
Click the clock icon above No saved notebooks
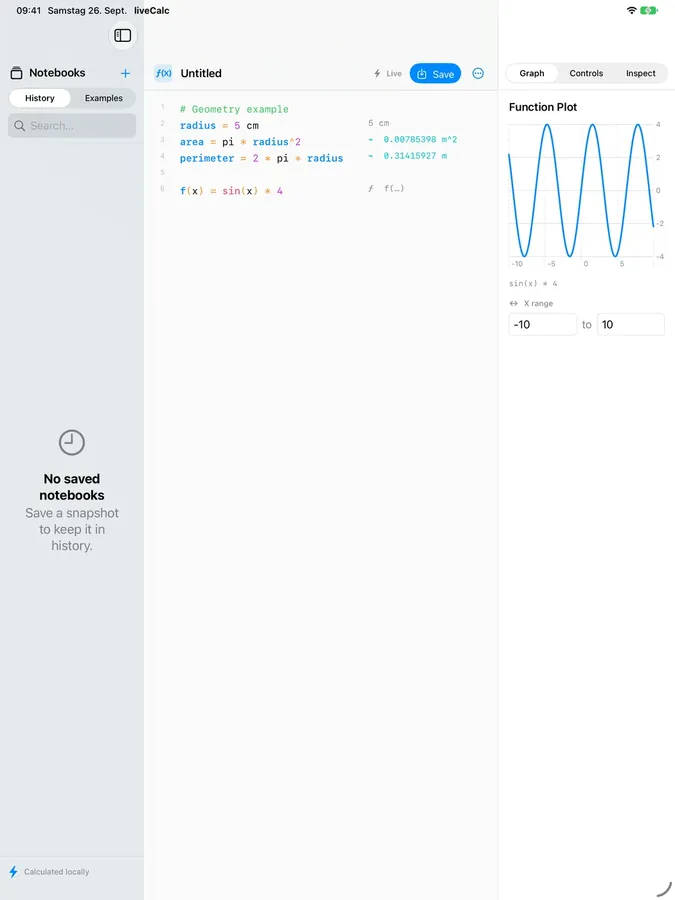[x=72, y=443]
